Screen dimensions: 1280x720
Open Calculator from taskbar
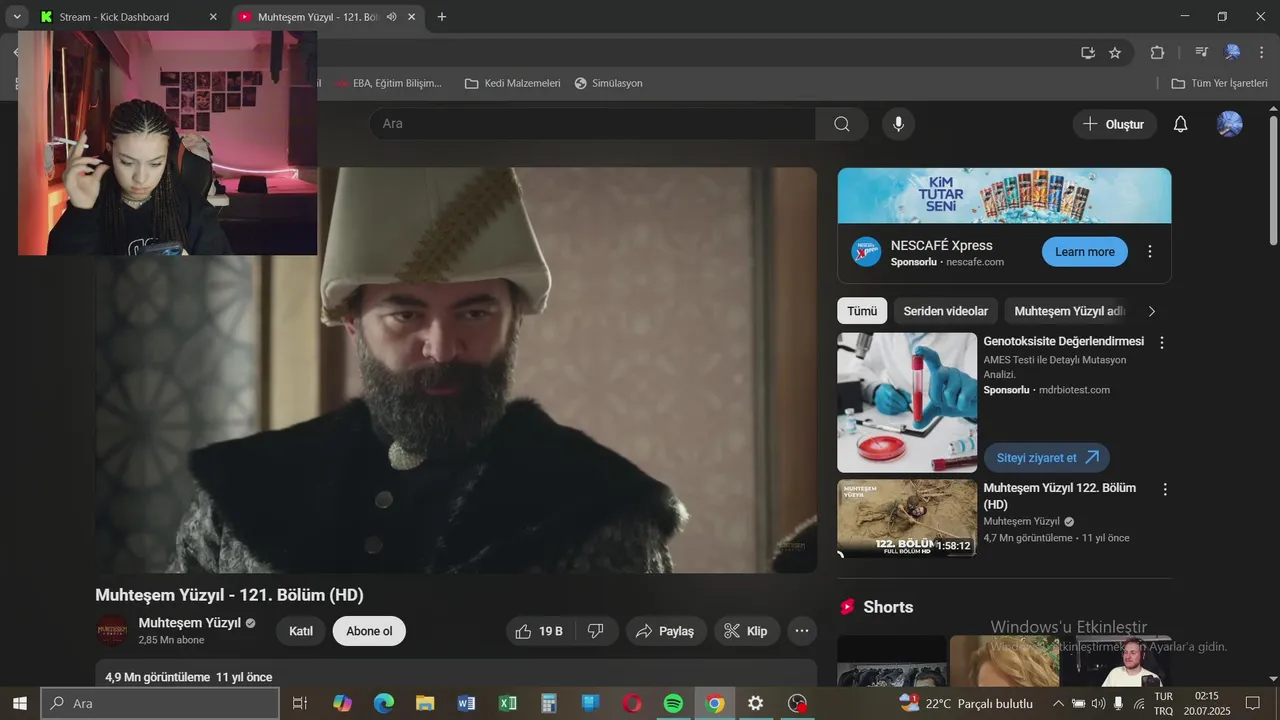(x=549, y=703)
